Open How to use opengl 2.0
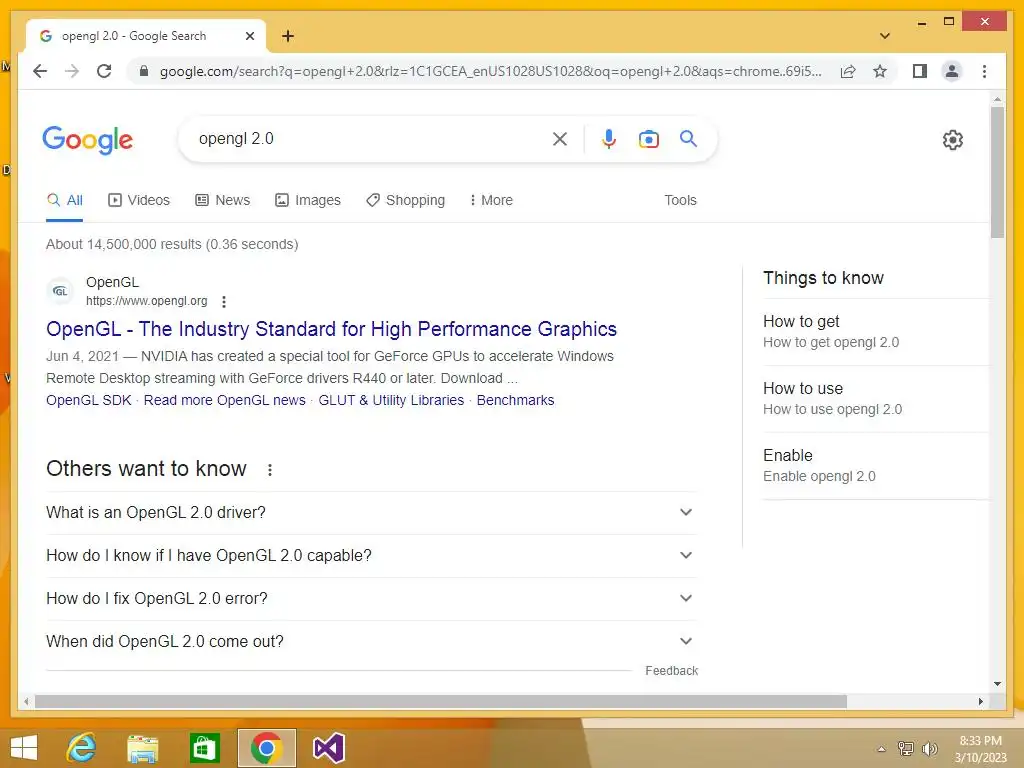This screenshot has height=768, width=1024. [875, 398]
